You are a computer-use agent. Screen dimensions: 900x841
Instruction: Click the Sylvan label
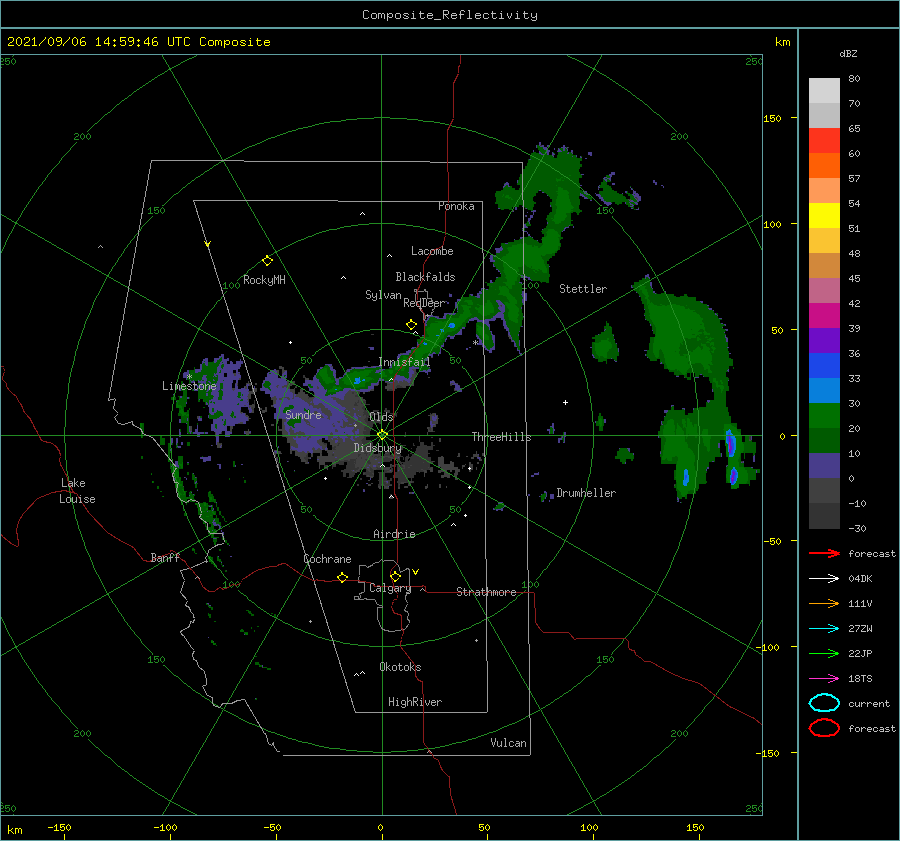tap(383, 295)
